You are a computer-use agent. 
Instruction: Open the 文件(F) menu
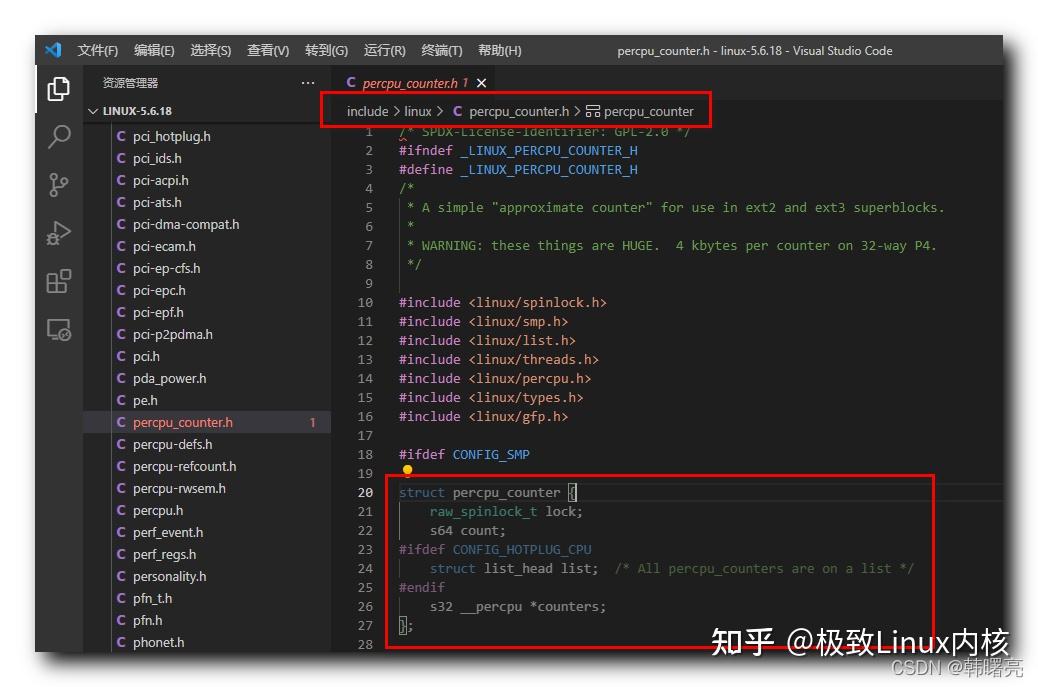[x=96, y=49]
